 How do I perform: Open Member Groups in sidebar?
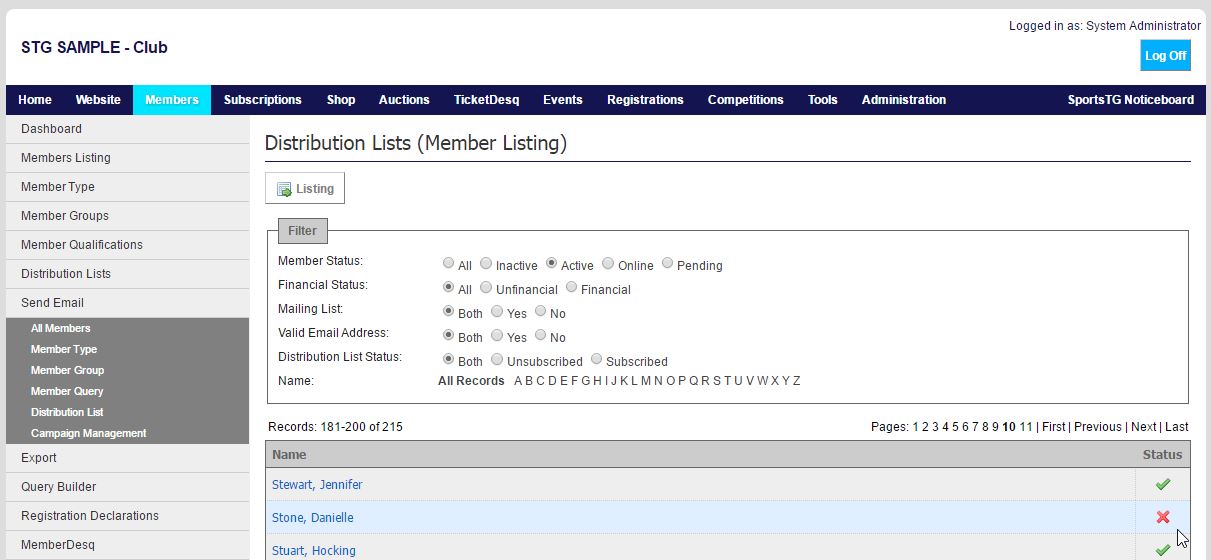click(127, 216)
